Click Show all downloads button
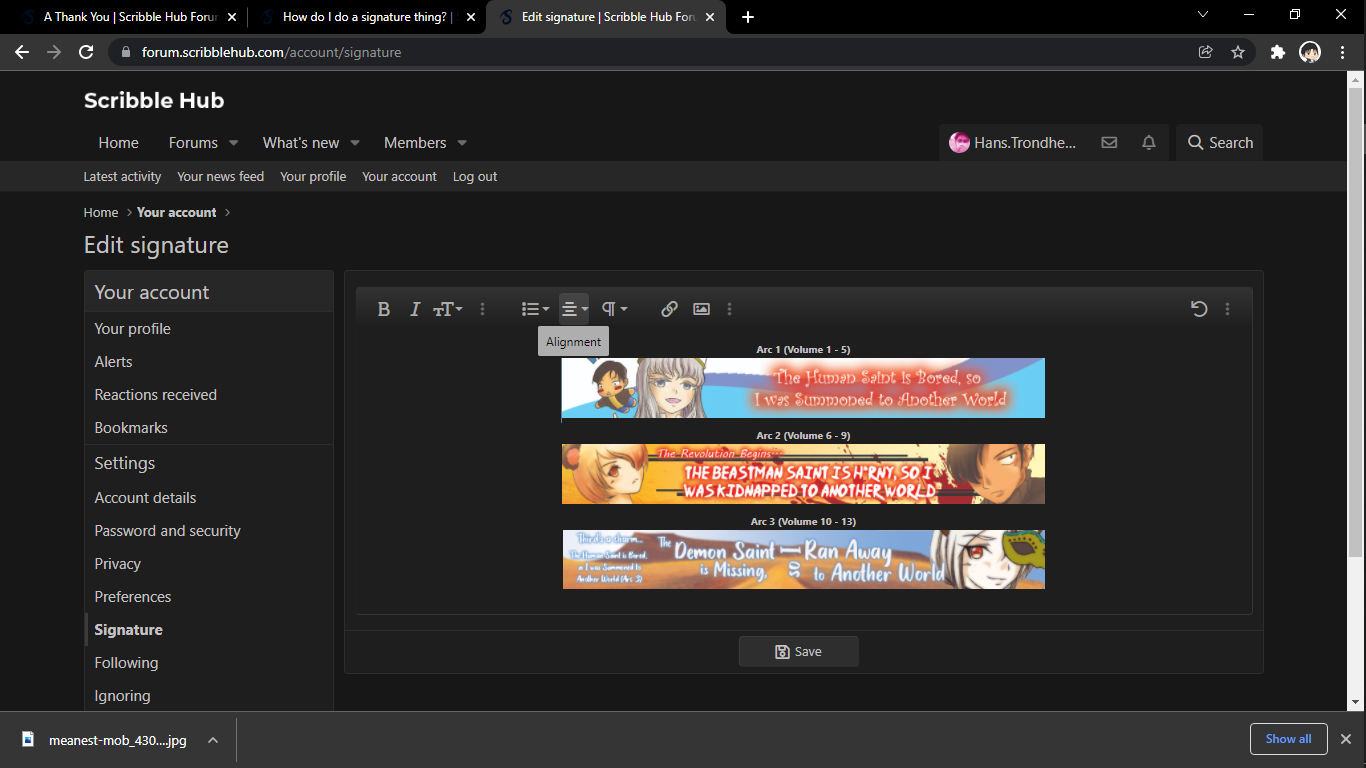Screen dimensions: 1366x768 [1288, 739]
